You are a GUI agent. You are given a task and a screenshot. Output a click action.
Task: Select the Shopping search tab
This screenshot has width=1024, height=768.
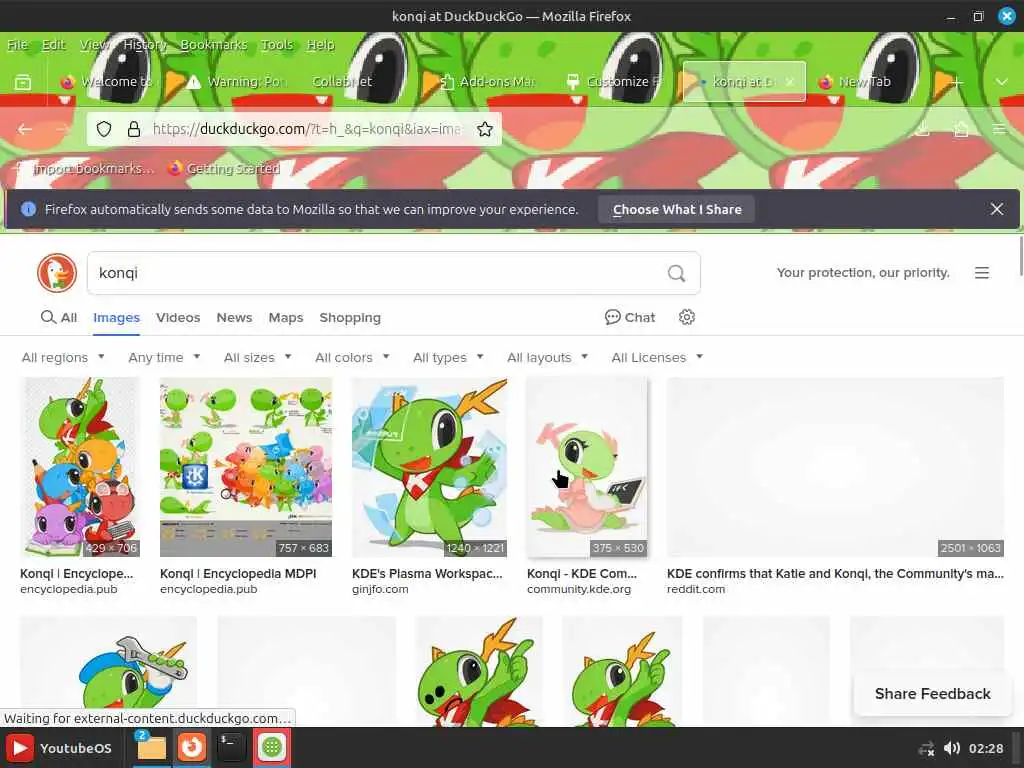tap(349, 317)
